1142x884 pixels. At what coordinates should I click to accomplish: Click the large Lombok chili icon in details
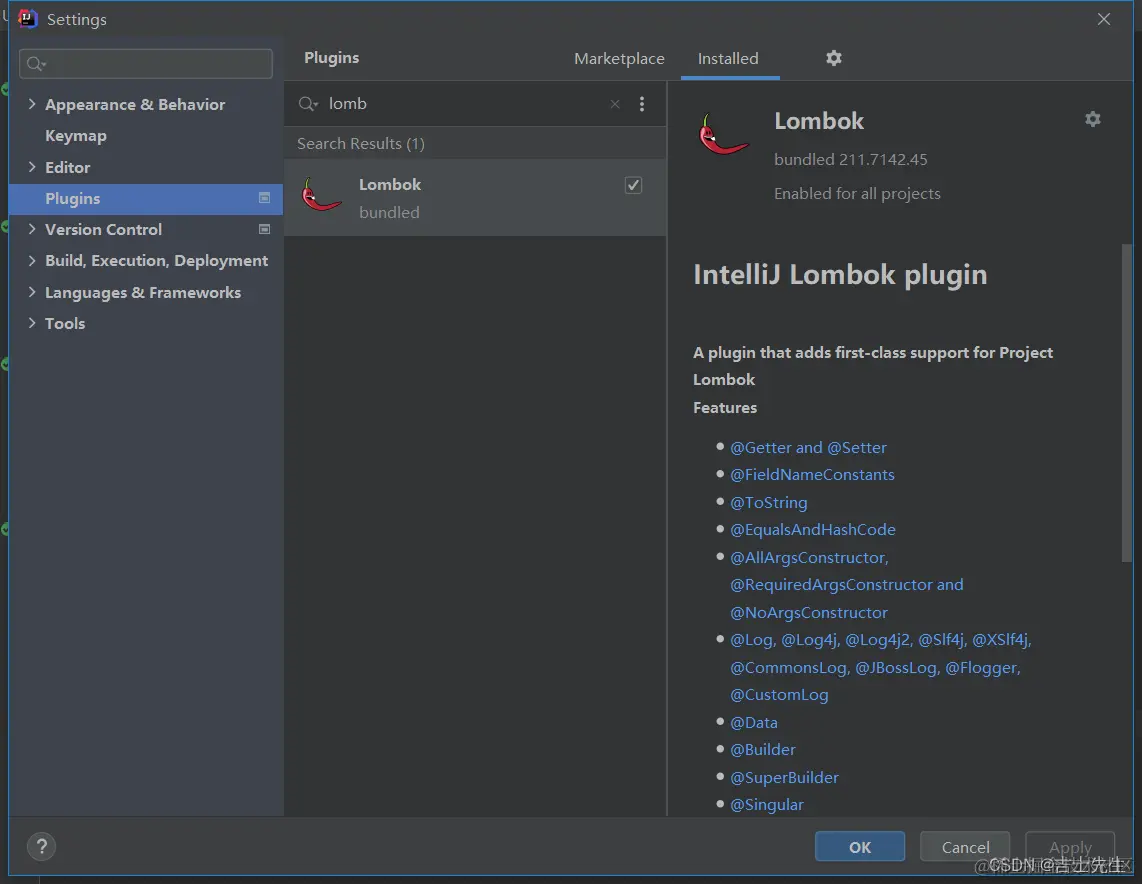coord(722,134)
